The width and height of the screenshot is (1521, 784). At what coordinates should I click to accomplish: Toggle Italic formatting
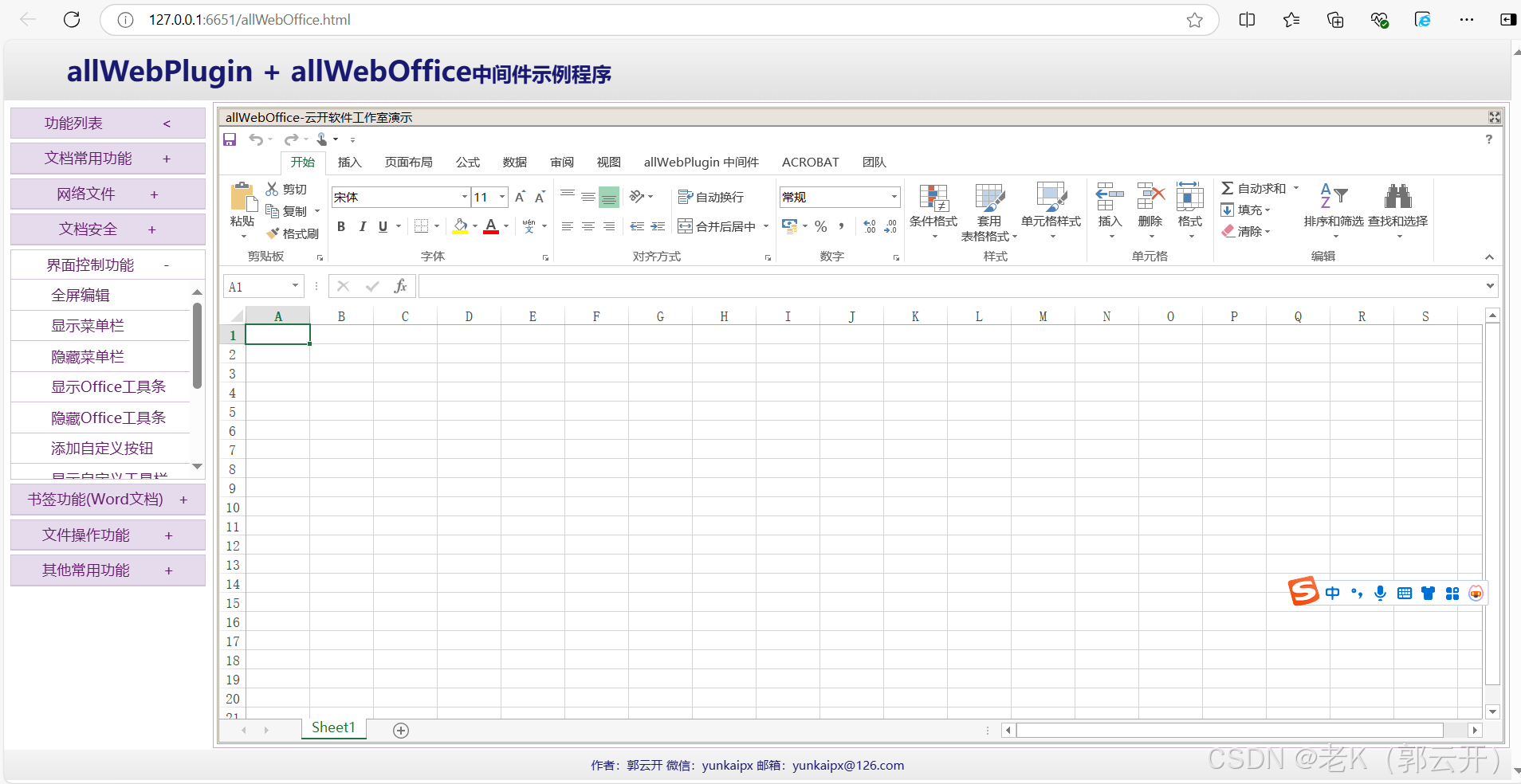coord(362,226)
